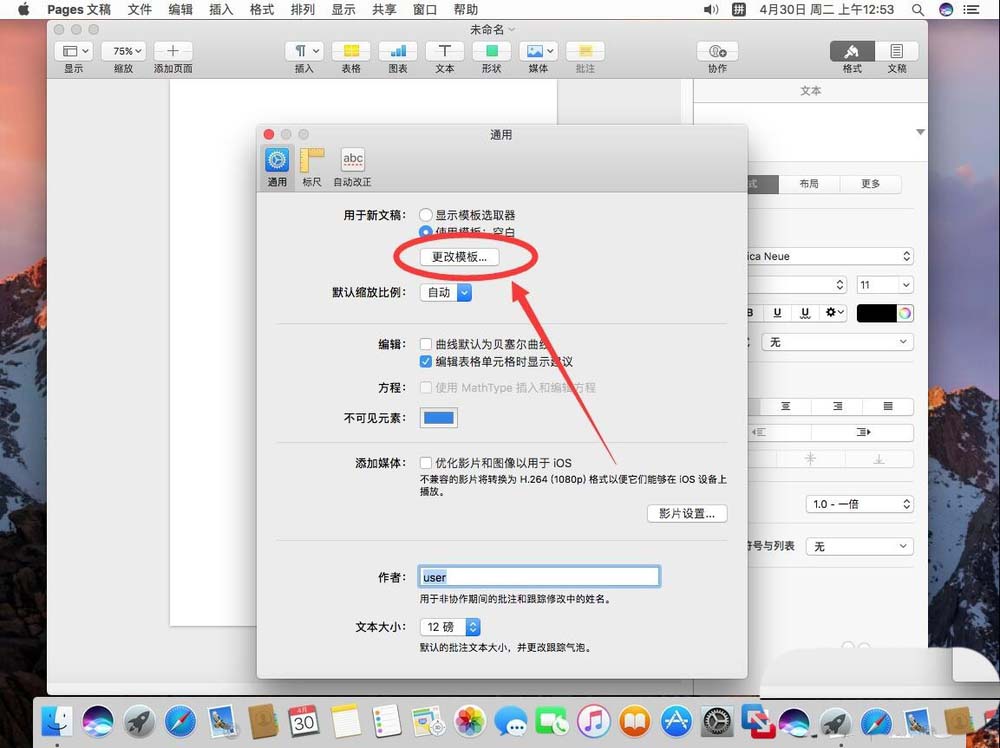Open 影片设置 movie settings
The height and width of the screenshot is (748, 1000).
687,513
